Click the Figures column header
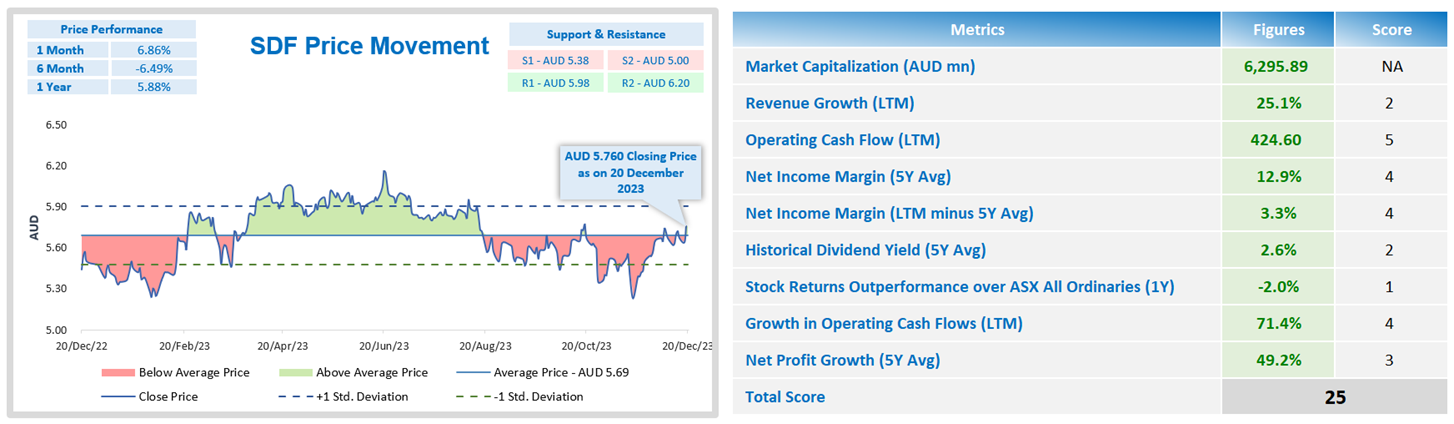 point(1278,29)
